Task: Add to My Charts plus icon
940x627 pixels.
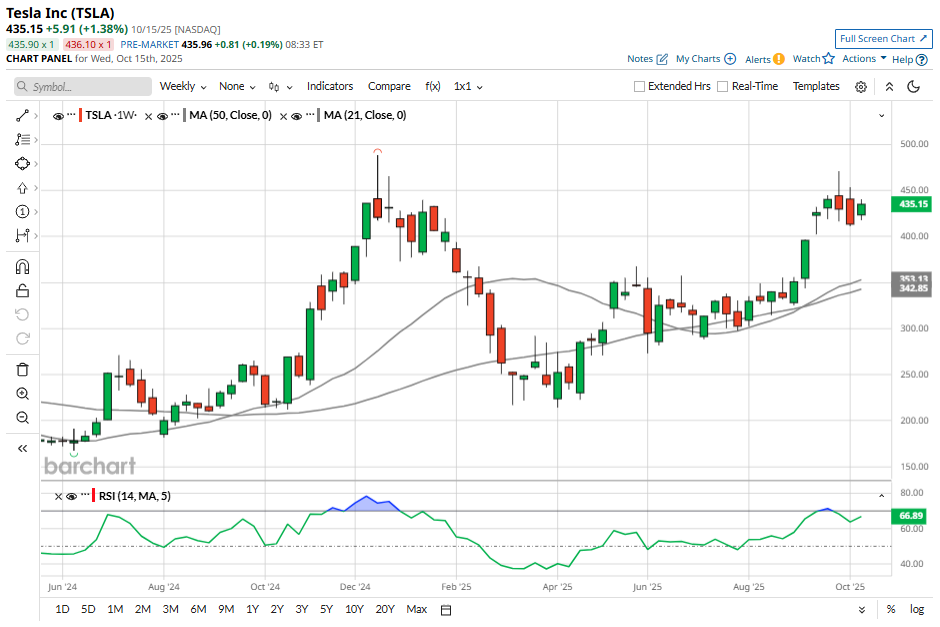Action: tap(730, 59)
